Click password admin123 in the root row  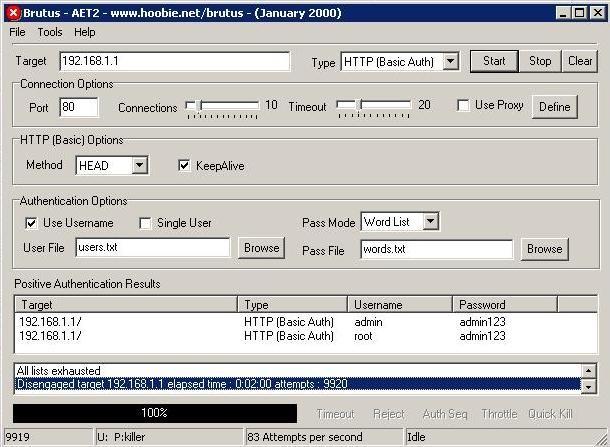click(x=482, y=336)
